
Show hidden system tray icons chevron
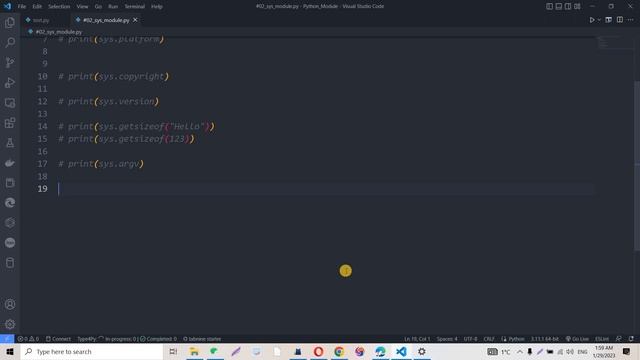pyautogui.click(x=520, y=351)
